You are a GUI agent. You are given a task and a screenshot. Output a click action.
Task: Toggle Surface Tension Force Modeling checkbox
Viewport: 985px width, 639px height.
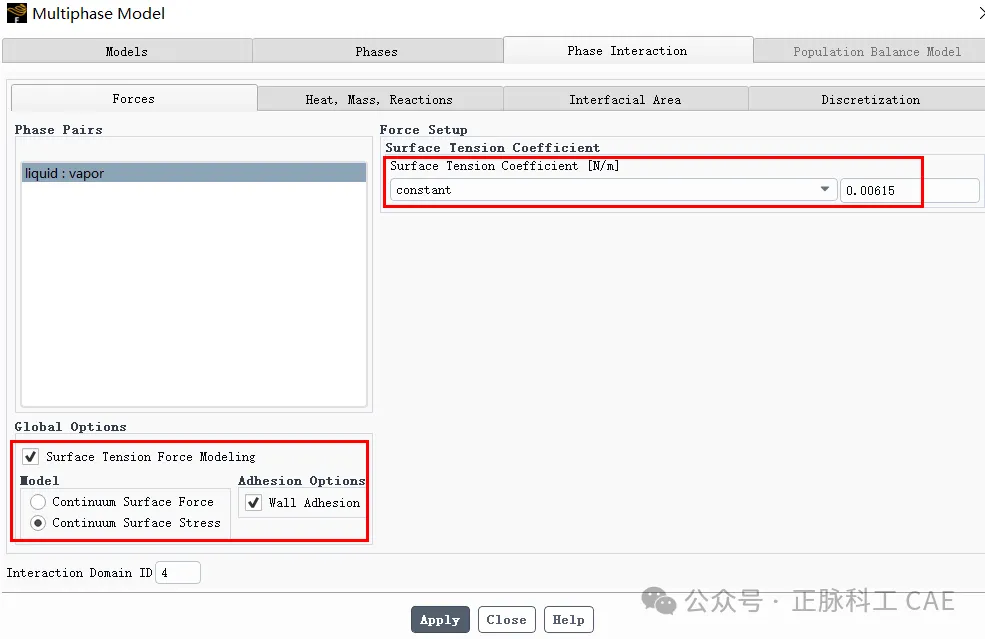[x=30, y=456]
